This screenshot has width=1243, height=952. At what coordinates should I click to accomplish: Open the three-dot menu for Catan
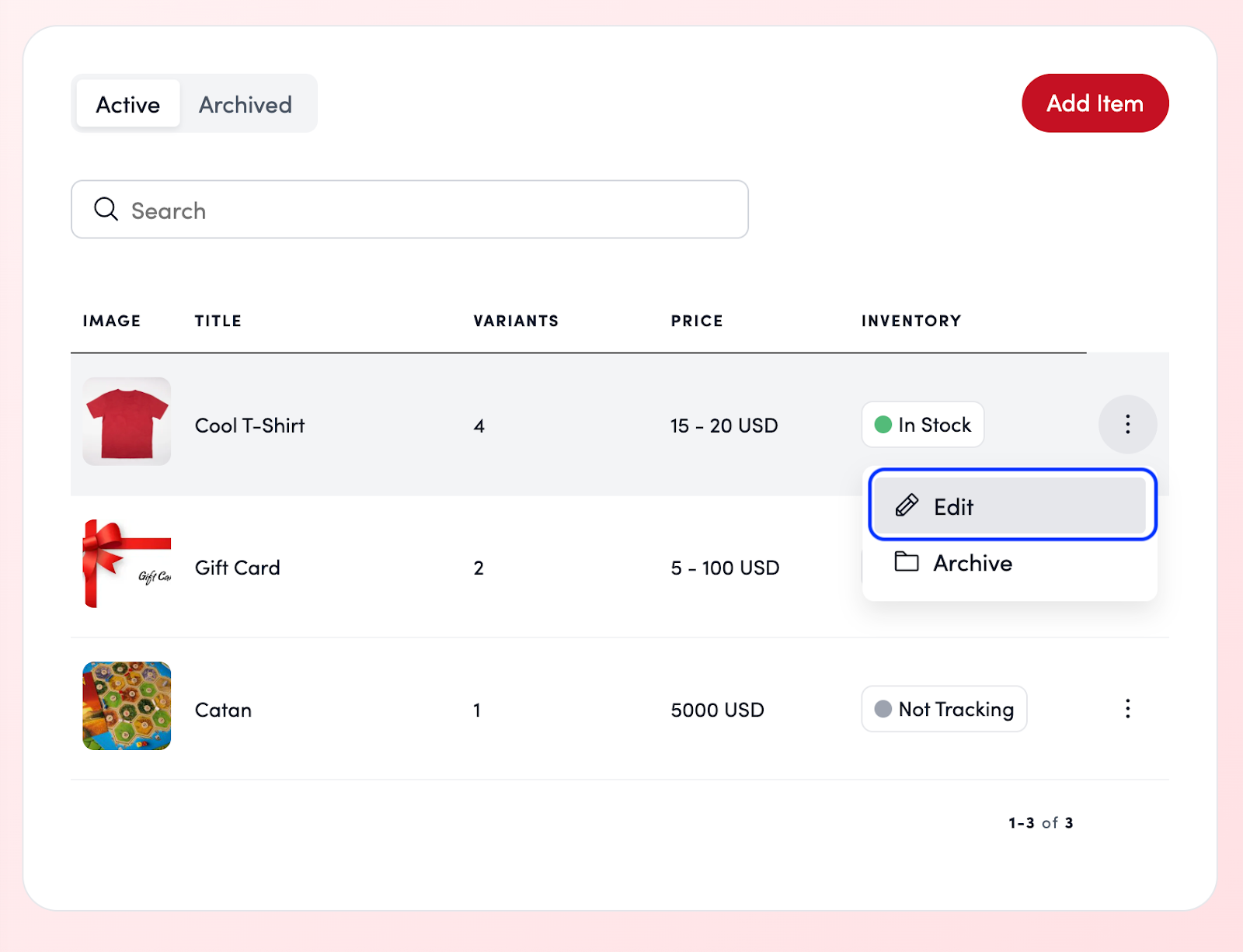[1127, 709]
